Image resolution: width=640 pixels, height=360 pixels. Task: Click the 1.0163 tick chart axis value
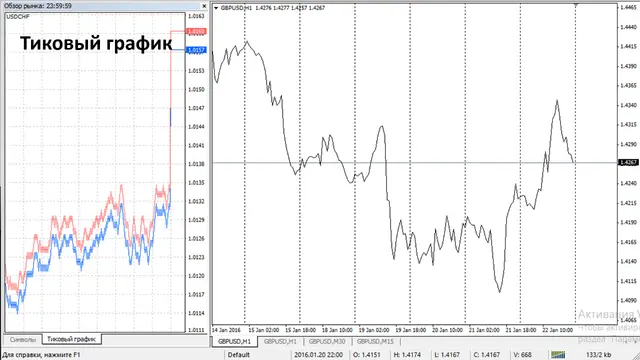tap(196, 16)
